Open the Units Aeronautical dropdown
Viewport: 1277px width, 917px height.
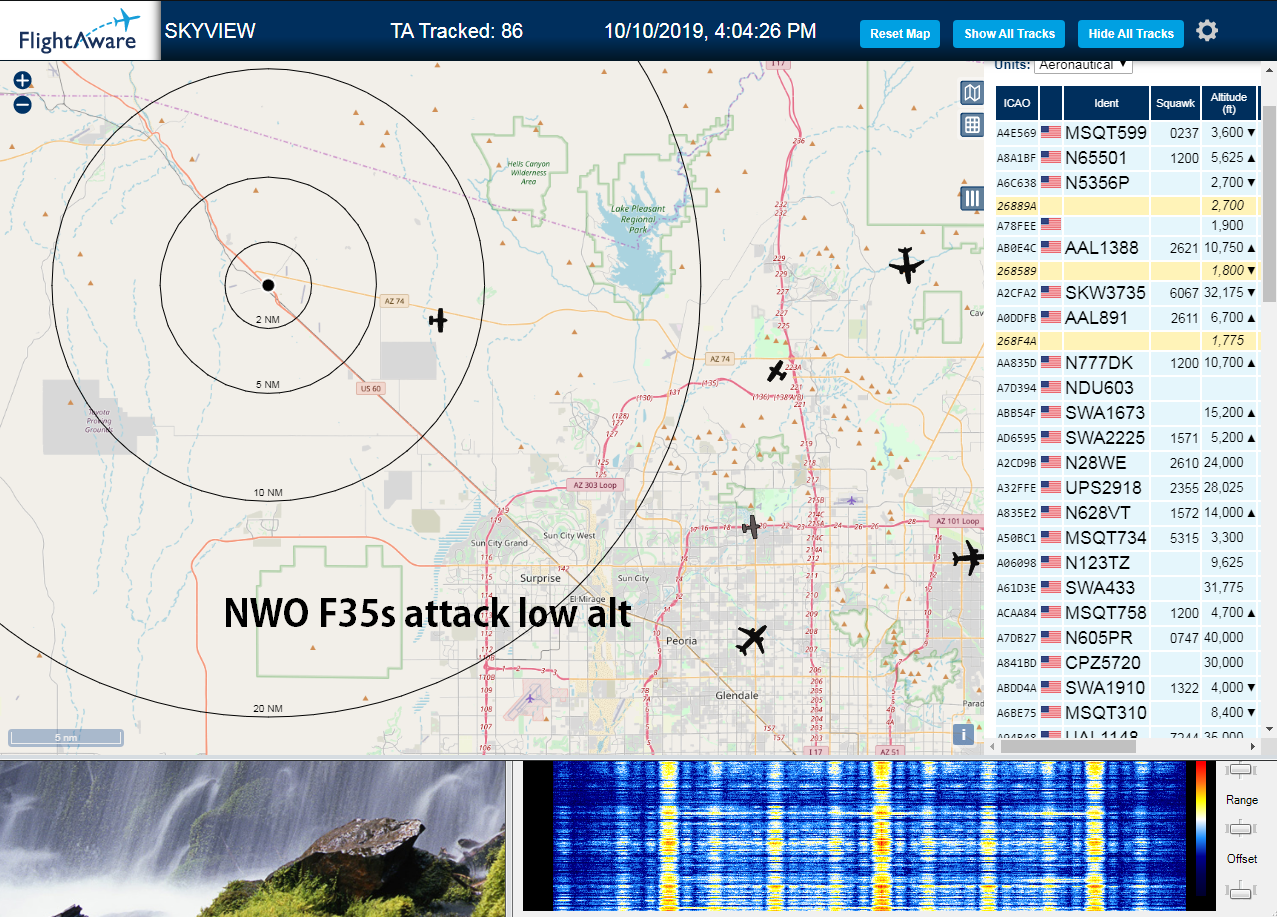(x=1083, y=64)
